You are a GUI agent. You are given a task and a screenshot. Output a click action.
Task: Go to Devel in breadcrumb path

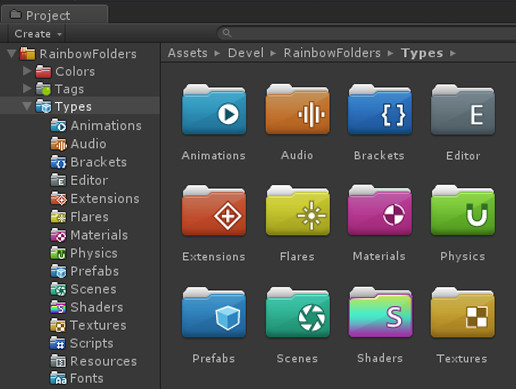tap(246, 53)
